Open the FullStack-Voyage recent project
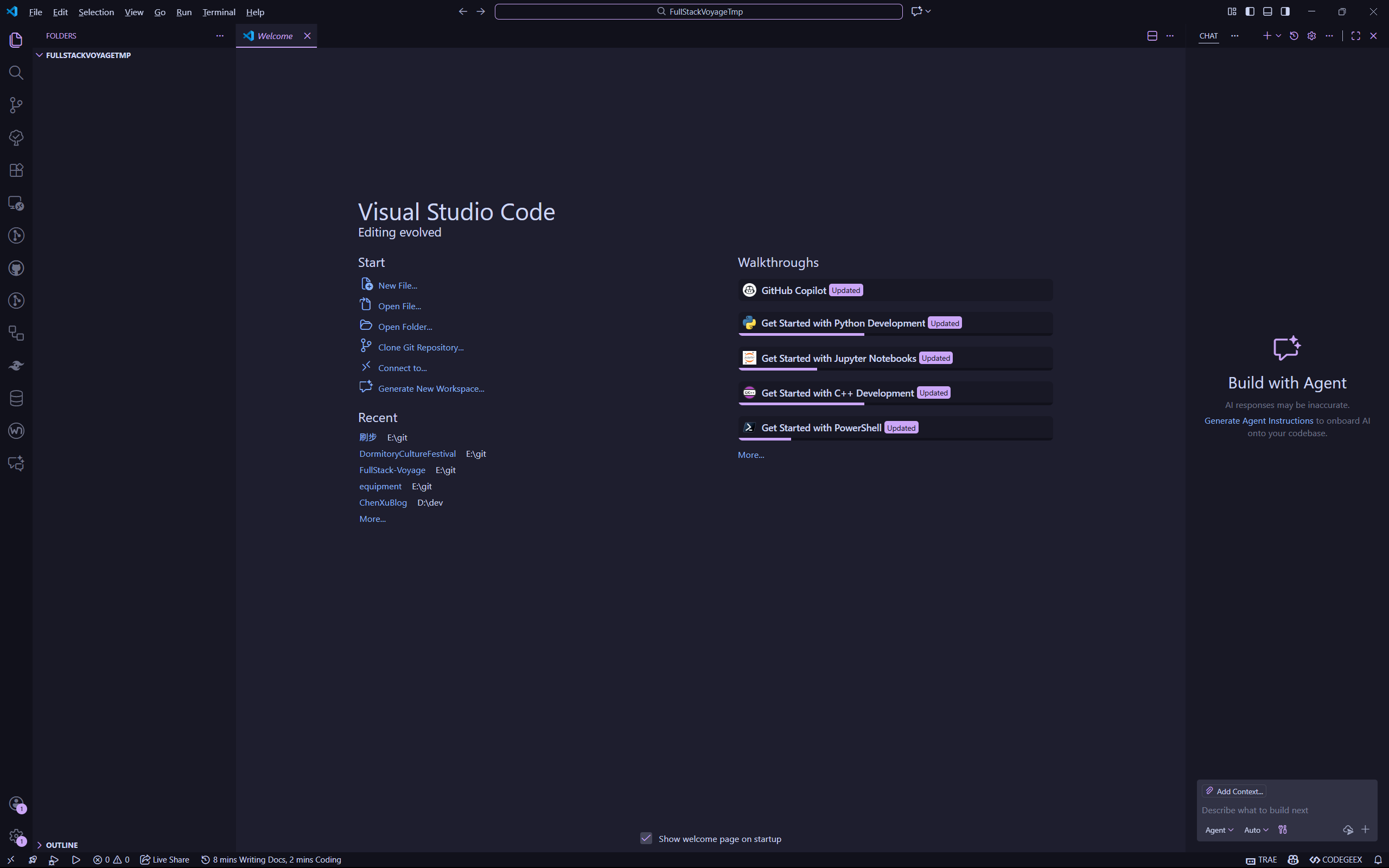1389x868 pixels. coord(392,470)
